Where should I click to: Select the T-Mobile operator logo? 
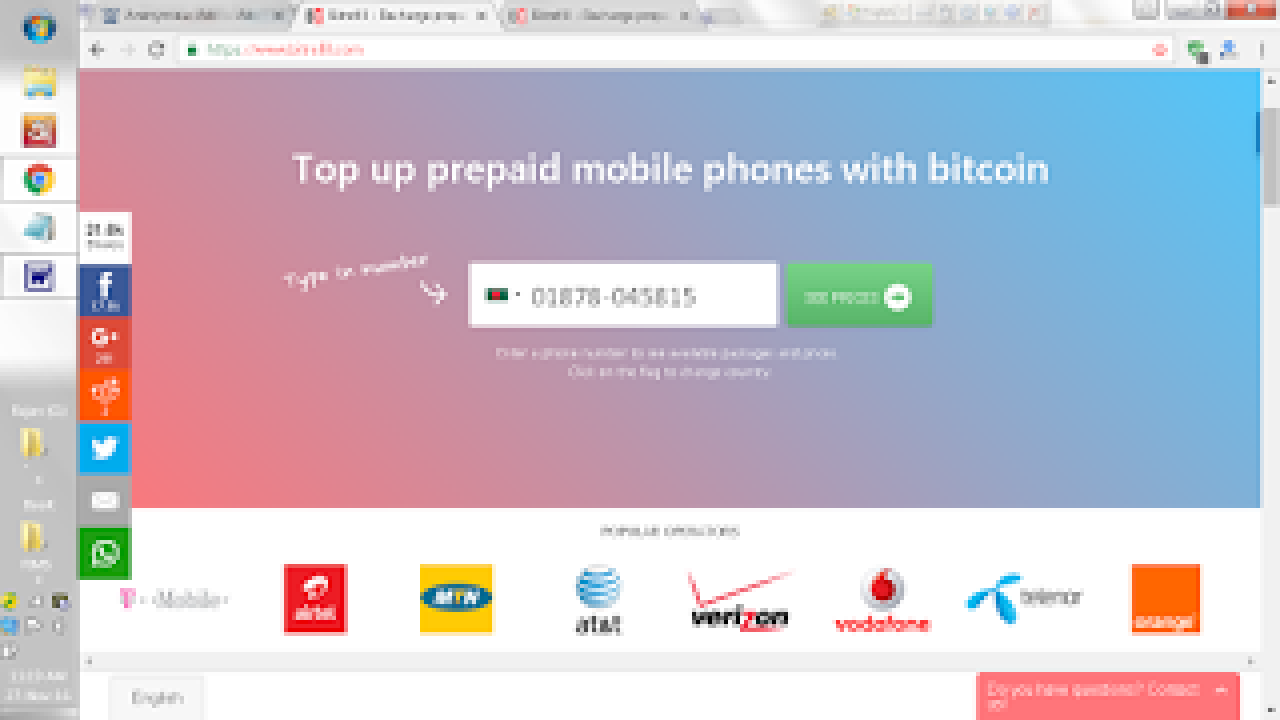pyautogui.click(x=174, y=598)
